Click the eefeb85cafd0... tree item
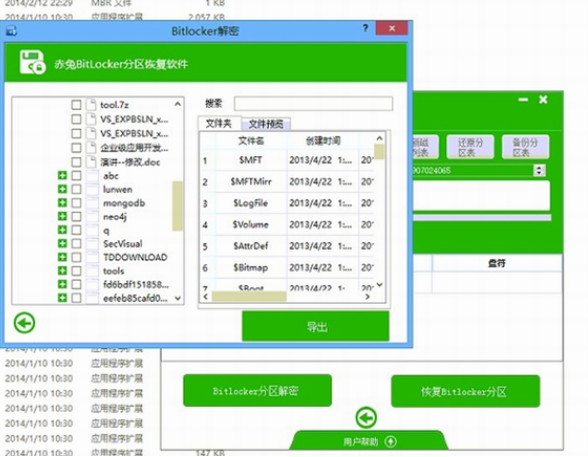The image size is (588, 457). [135, 298]
